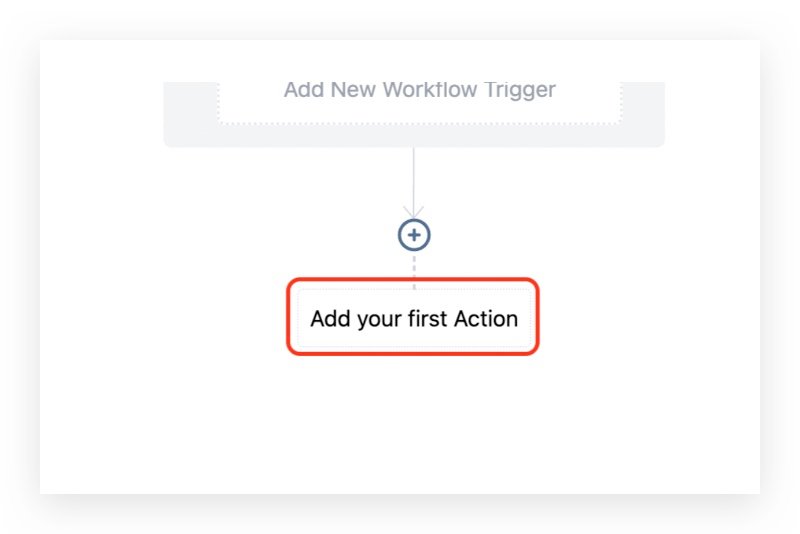Tap the plus symbol on the connector line
800x534 pixels.
click(414, 235)
